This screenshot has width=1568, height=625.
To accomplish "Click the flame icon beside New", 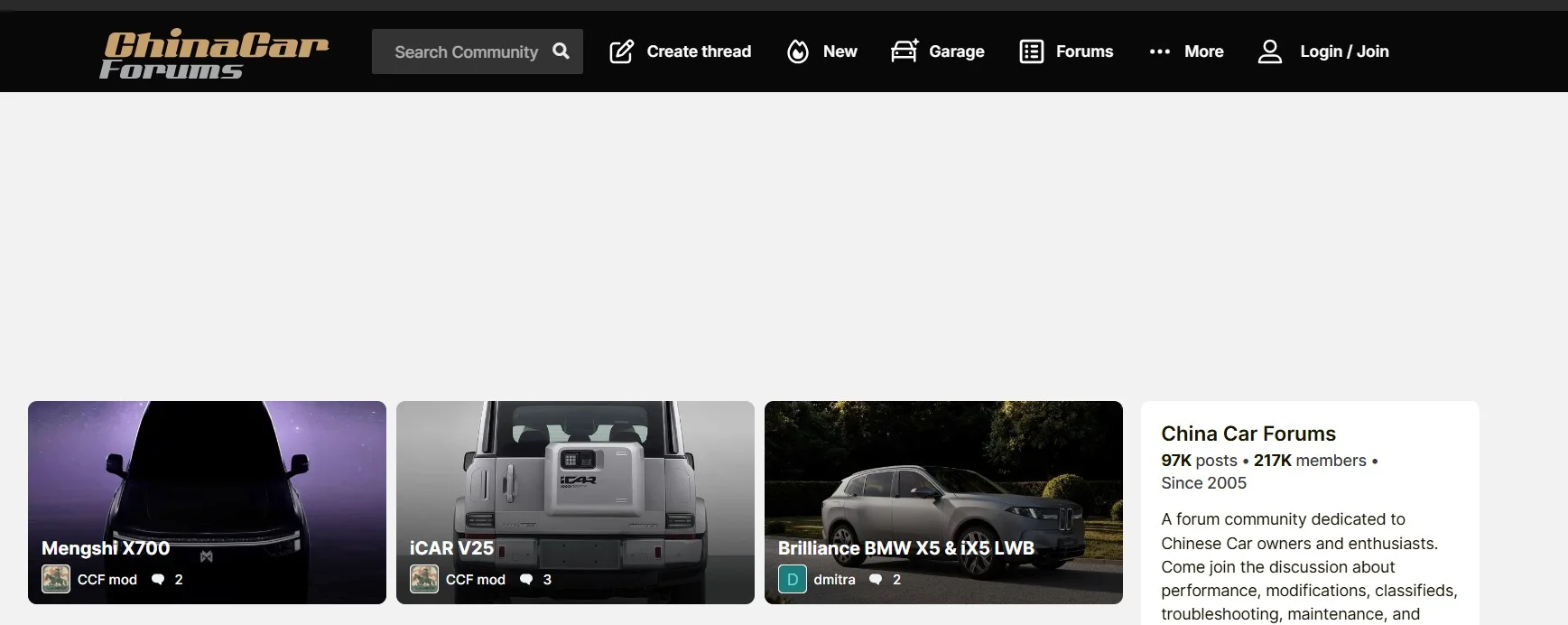I will [x=798, y=51].
